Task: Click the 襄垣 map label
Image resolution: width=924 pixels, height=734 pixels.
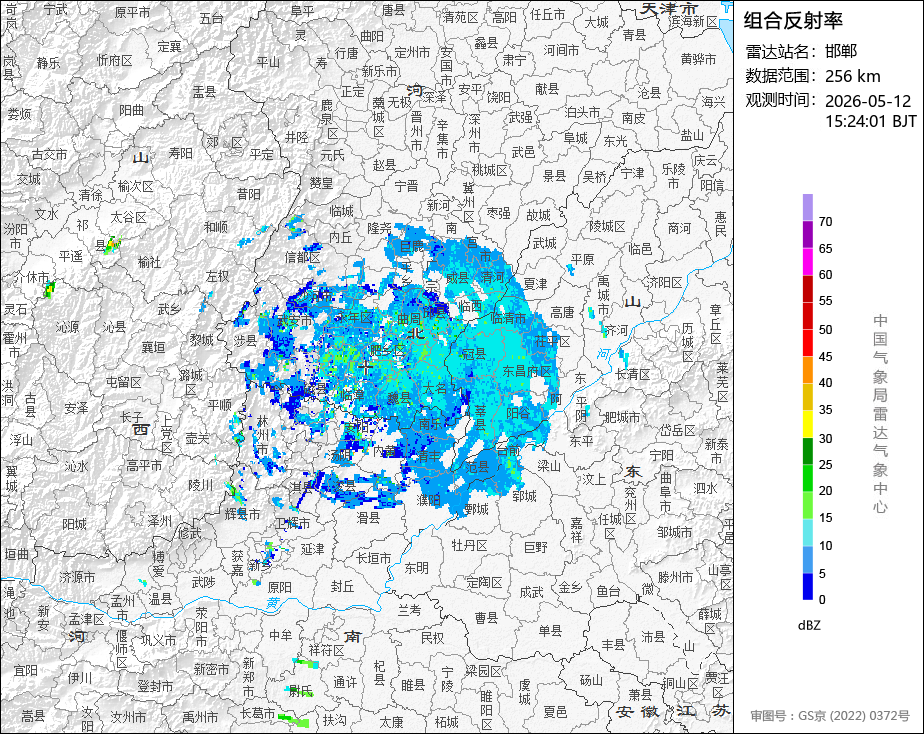Action: [x=153, y=347]
